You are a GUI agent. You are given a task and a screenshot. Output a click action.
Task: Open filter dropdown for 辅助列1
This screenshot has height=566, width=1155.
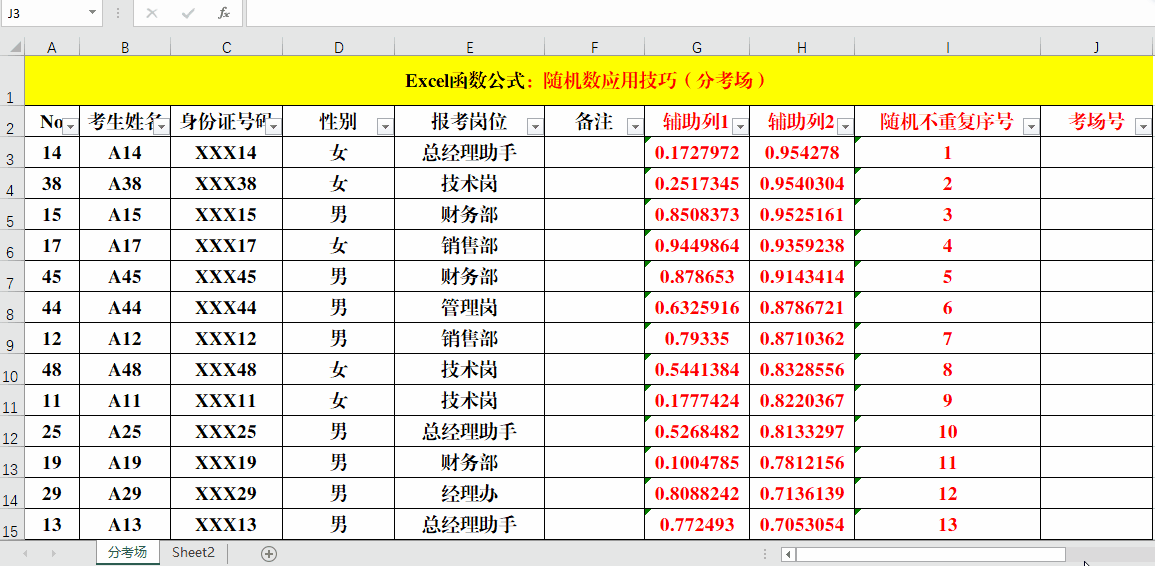point(740,126)
